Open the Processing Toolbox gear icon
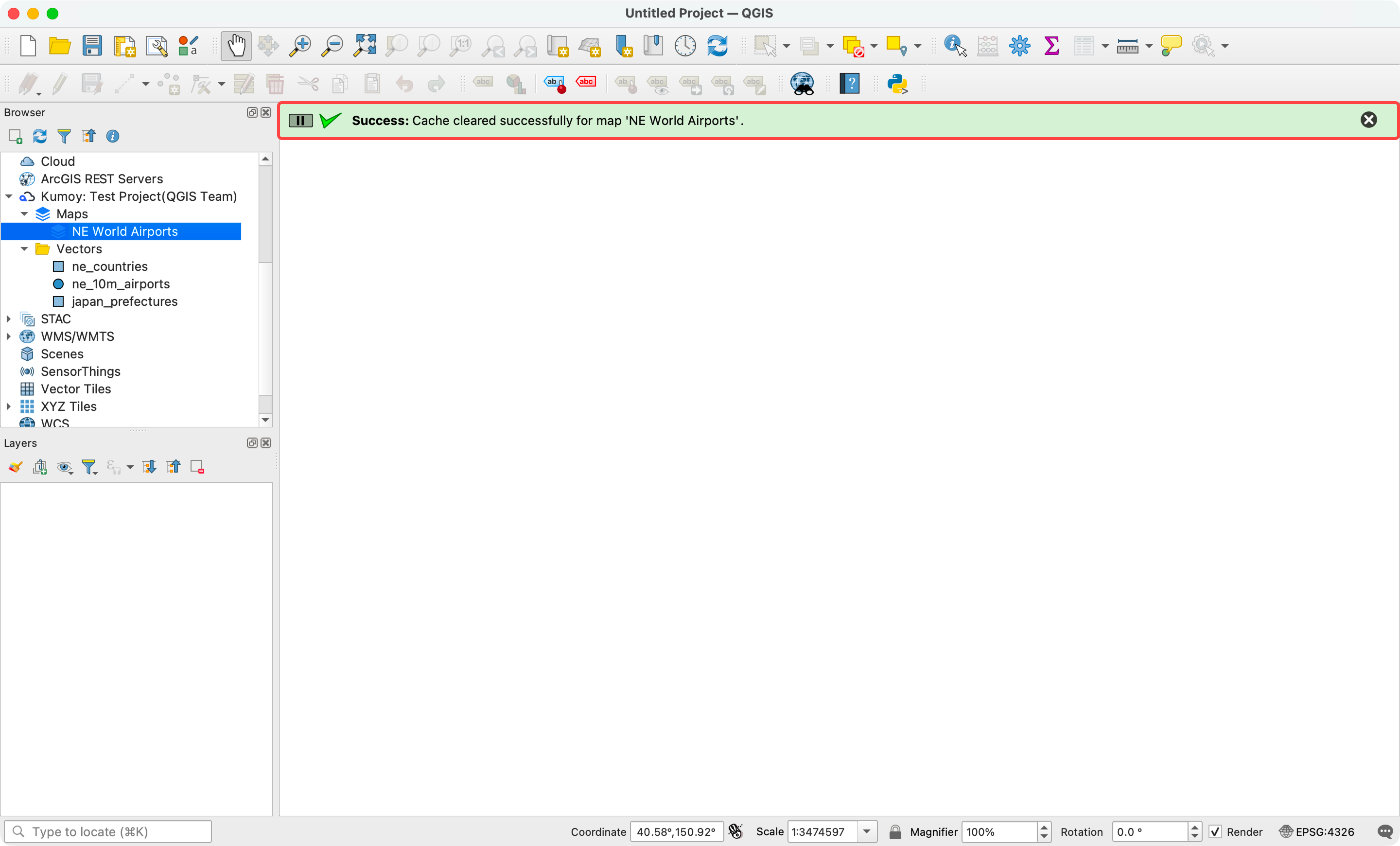The width and height of the screenshot is (1400, 846). [x=1019, y=45]
